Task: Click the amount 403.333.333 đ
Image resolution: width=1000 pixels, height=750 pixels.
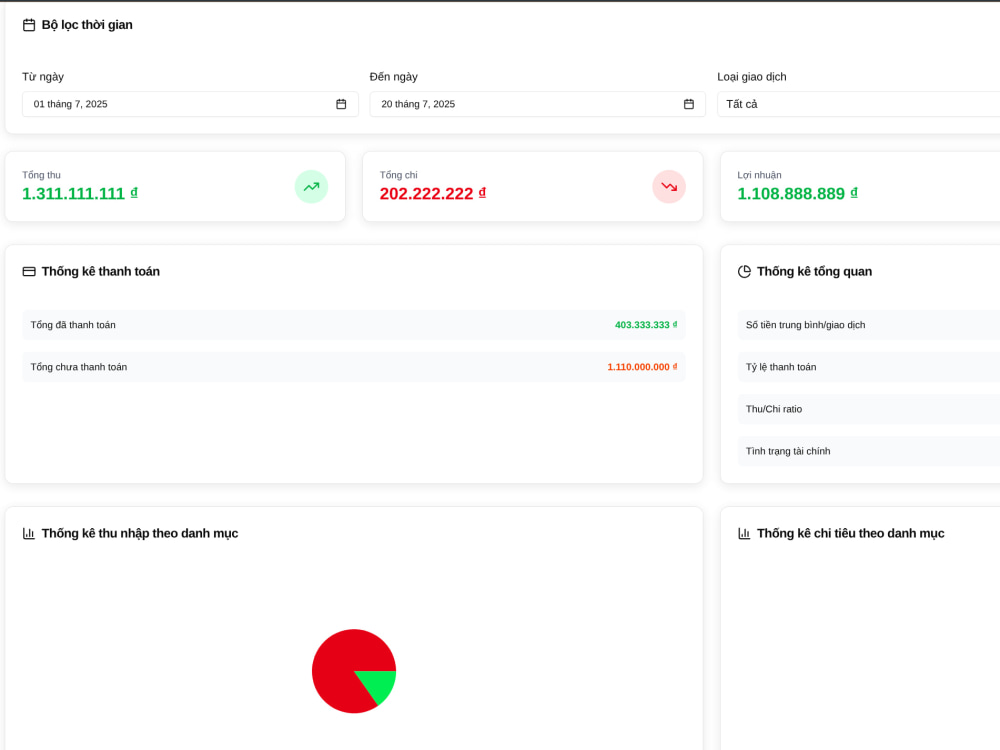Action: (645, 325)
